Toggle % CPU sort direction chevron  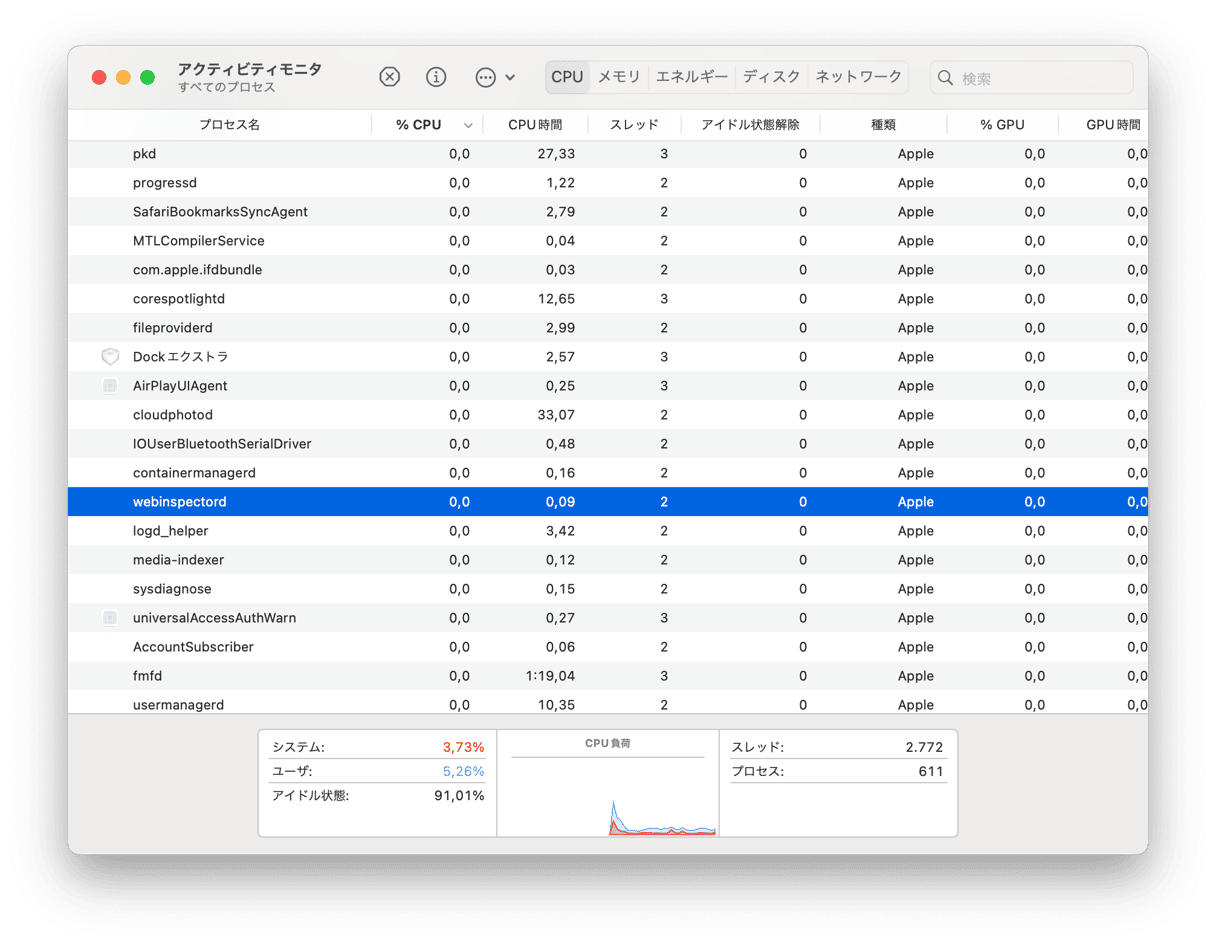[x=468, y=126]
